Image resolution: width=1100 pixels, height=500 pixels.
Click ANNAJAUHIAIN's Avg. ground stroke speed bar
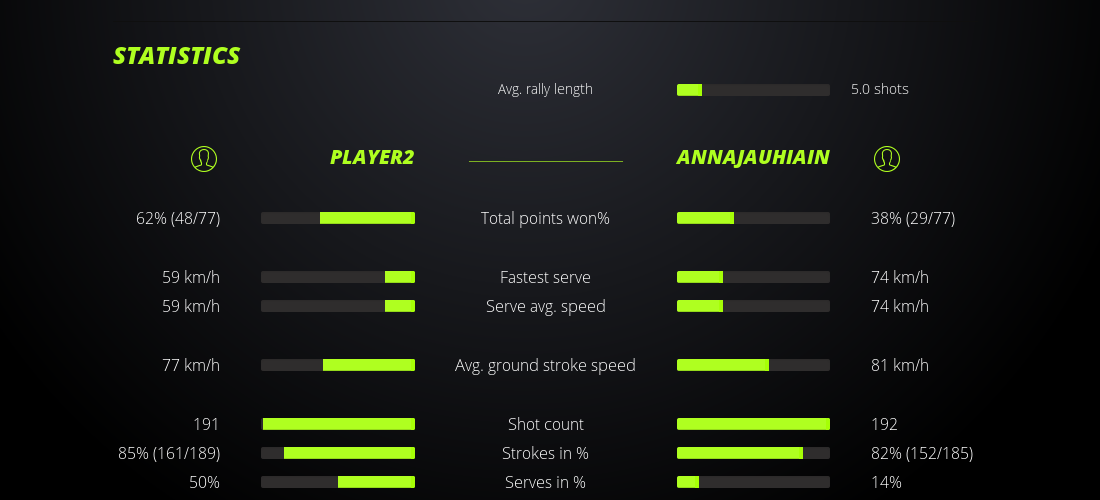tap(753, 365)
